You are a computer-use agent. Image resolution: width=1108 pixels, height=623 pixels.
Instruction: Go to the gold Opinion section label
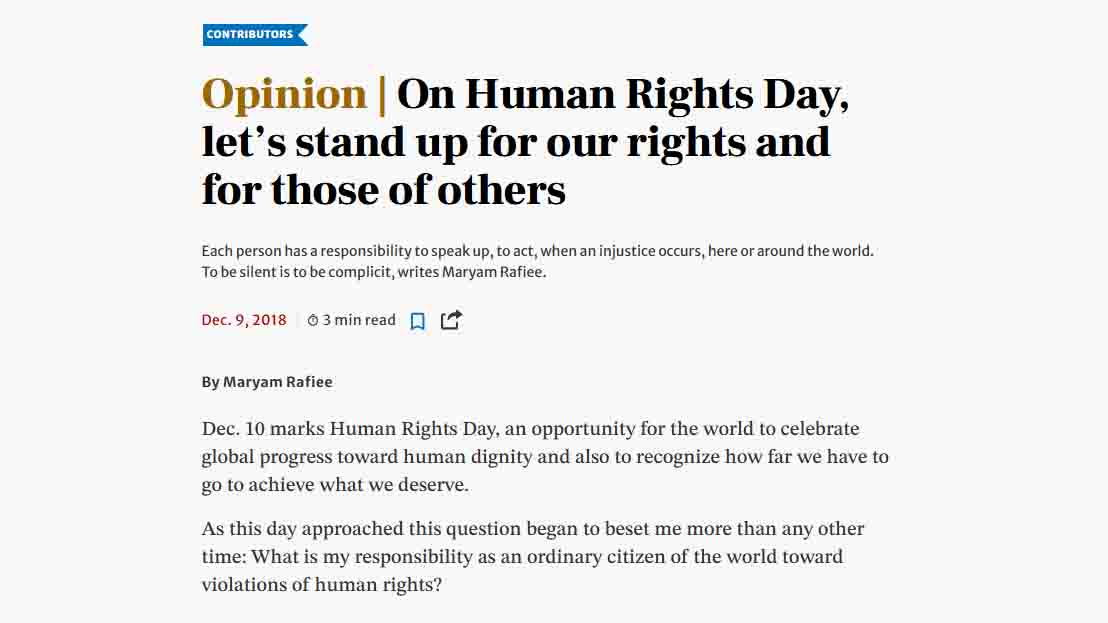point(284,94)
